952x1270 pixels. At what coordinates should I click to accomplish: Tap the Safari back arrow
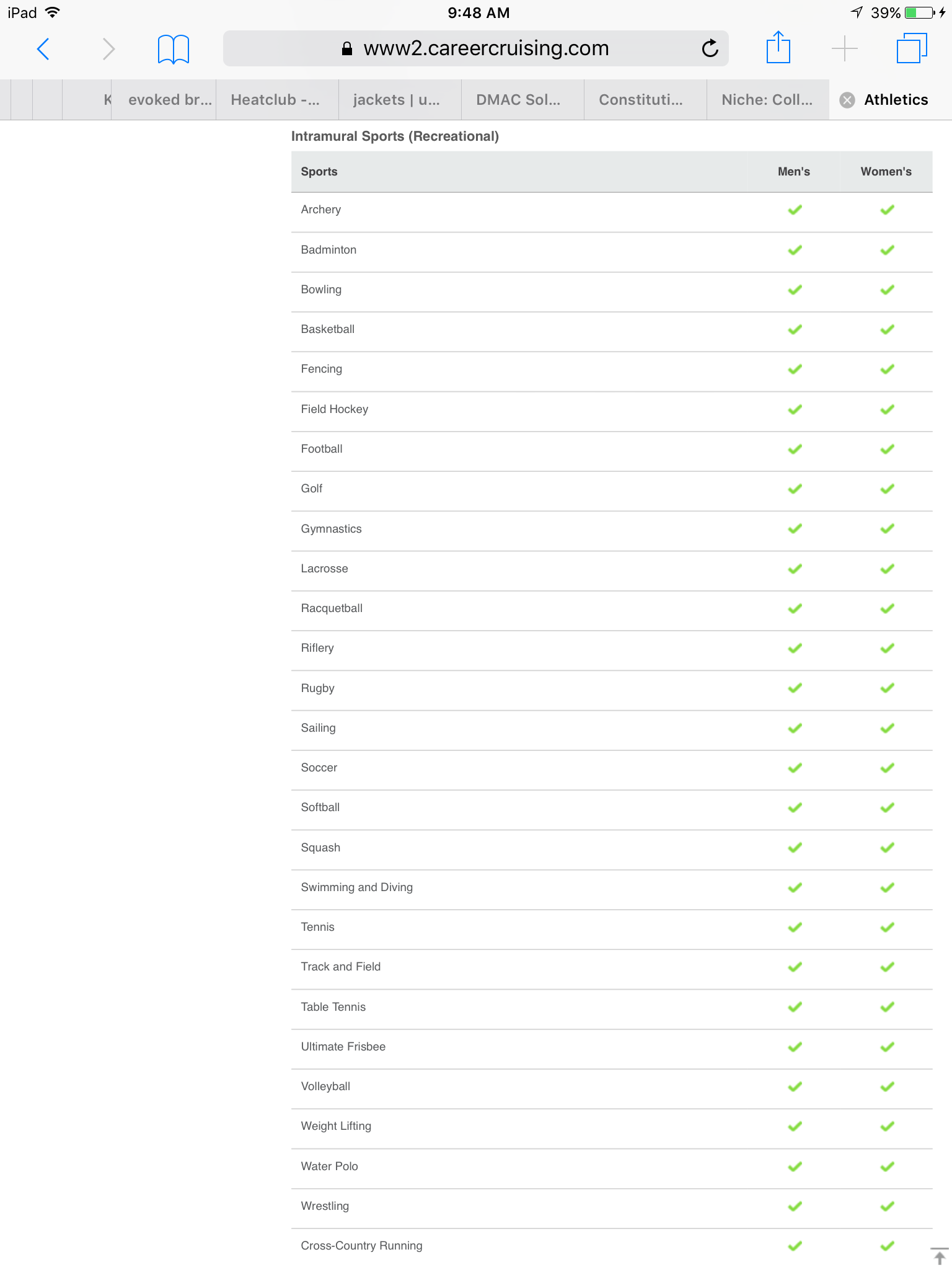pos(43,49)
